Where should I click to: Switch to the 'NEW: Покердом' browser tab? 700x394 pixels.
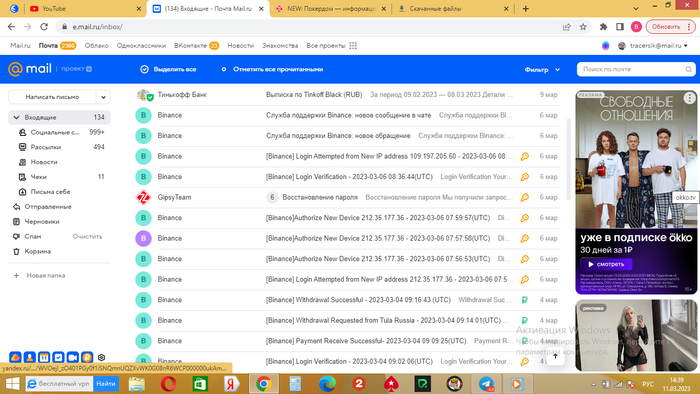[330, 8]
